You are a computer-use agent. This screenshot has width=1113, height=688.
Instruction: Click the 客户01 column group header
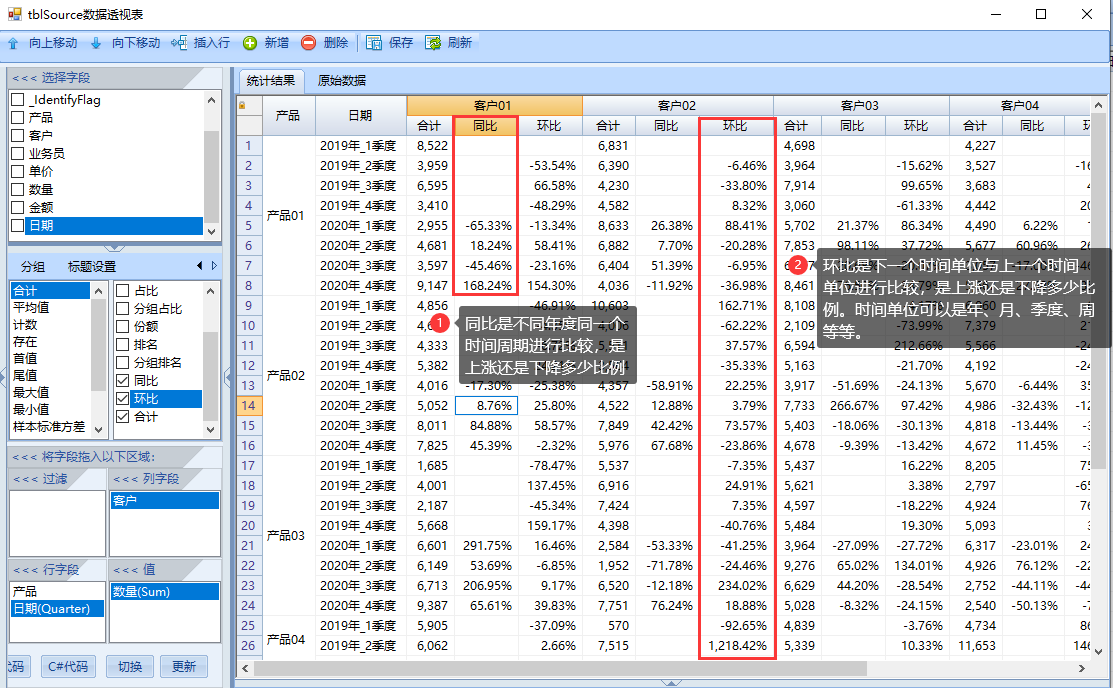494,106
